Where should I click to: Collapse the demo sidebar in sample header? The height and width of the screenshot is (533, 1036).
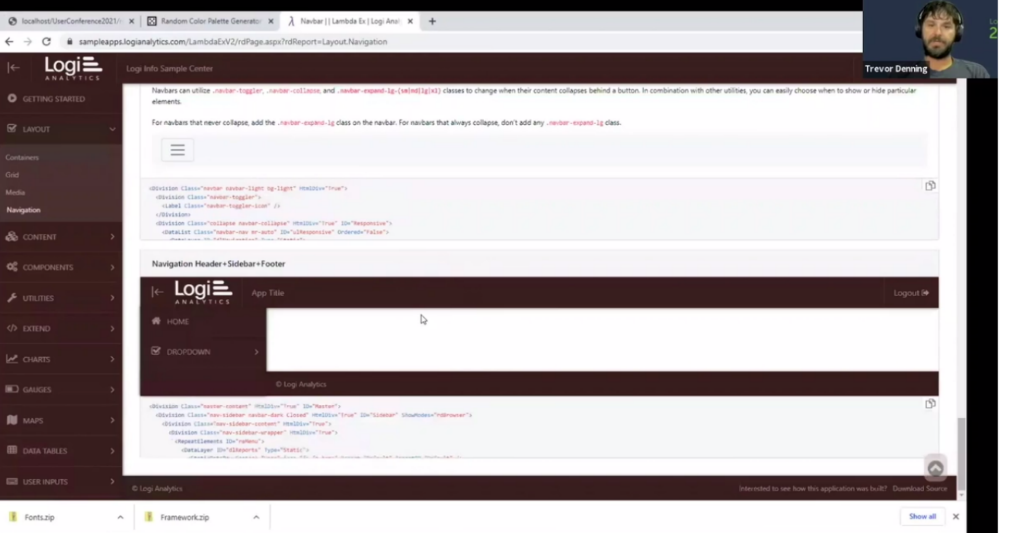pos(157,292)
